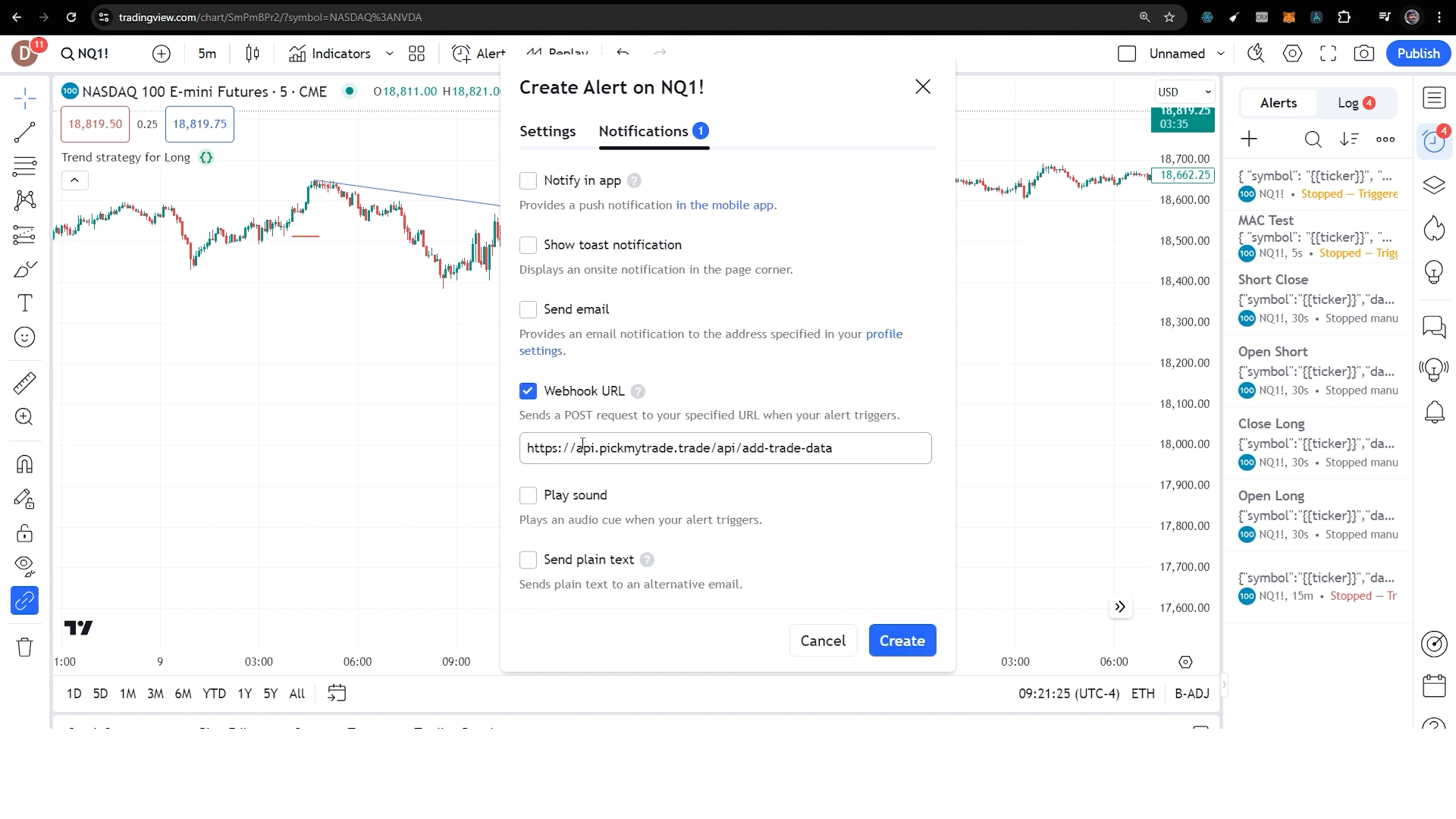This screenshot has width=1456, height=819.
Task: Select the trend line drawing tool
Action: click(25, 133)
